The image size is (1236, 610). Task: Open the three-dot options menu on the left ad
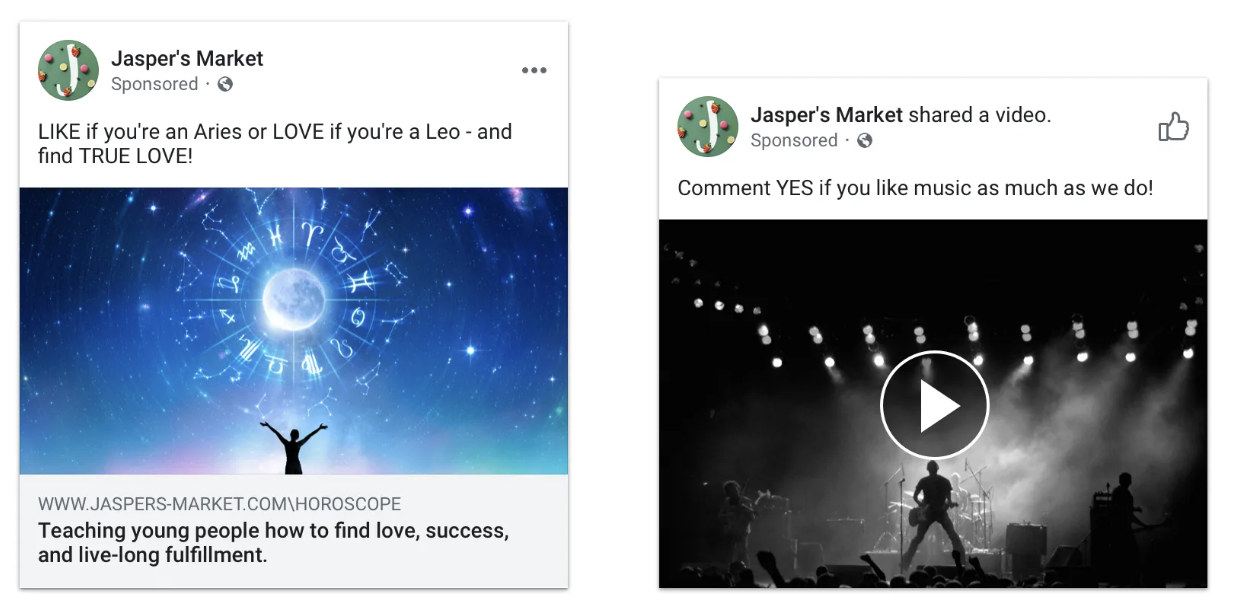tap(535, 70)
